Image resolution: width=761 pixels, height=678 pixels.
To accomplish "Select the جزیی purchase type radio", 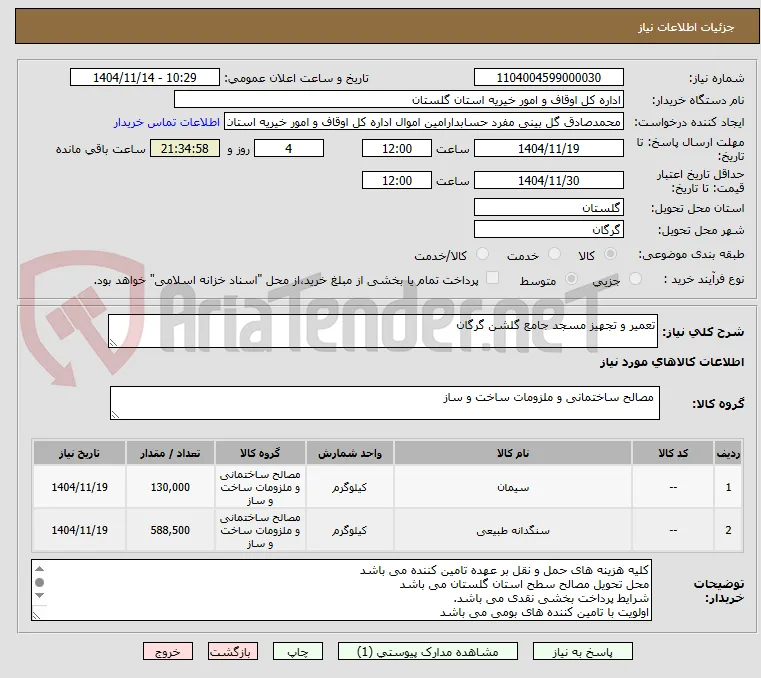I will click(635, 279).
